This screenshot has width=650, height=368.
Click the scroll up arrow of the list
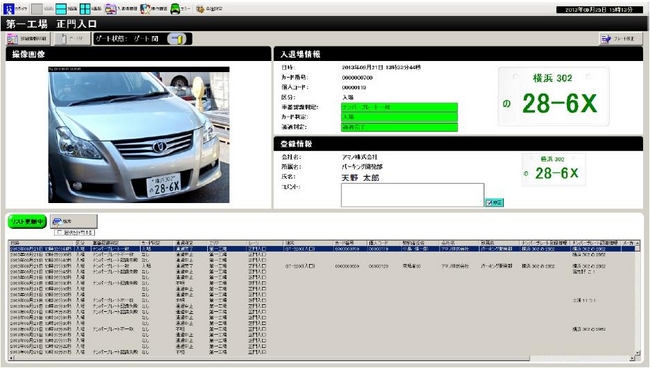click(x=637, y=243)
